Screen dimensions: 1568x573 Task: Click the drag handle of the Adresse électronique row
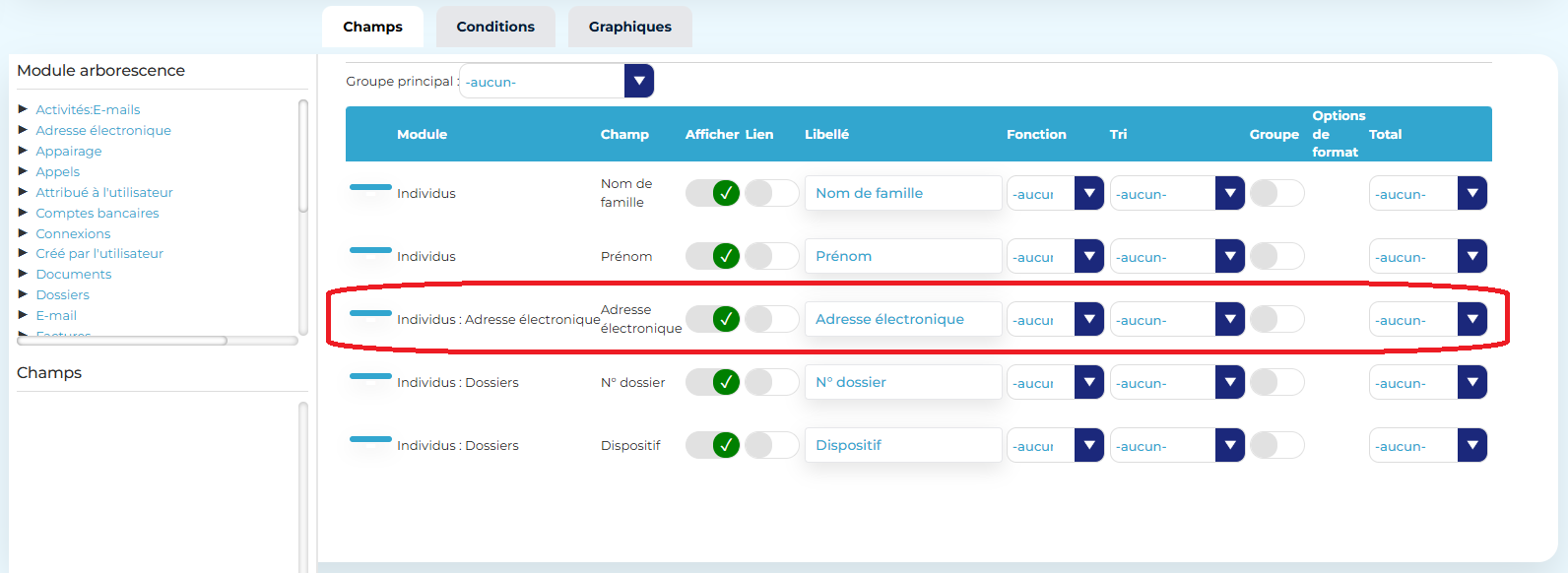[370, 313]
